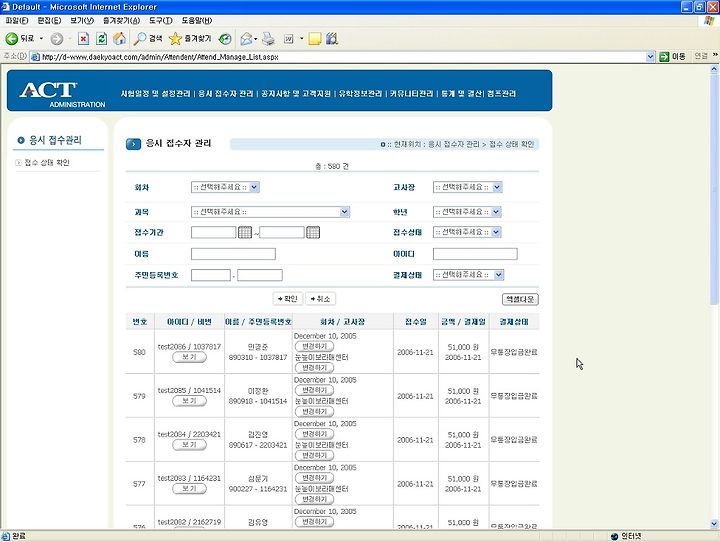
Task: Click the Back arrow toolbar icon
Action: click(11, 39)
